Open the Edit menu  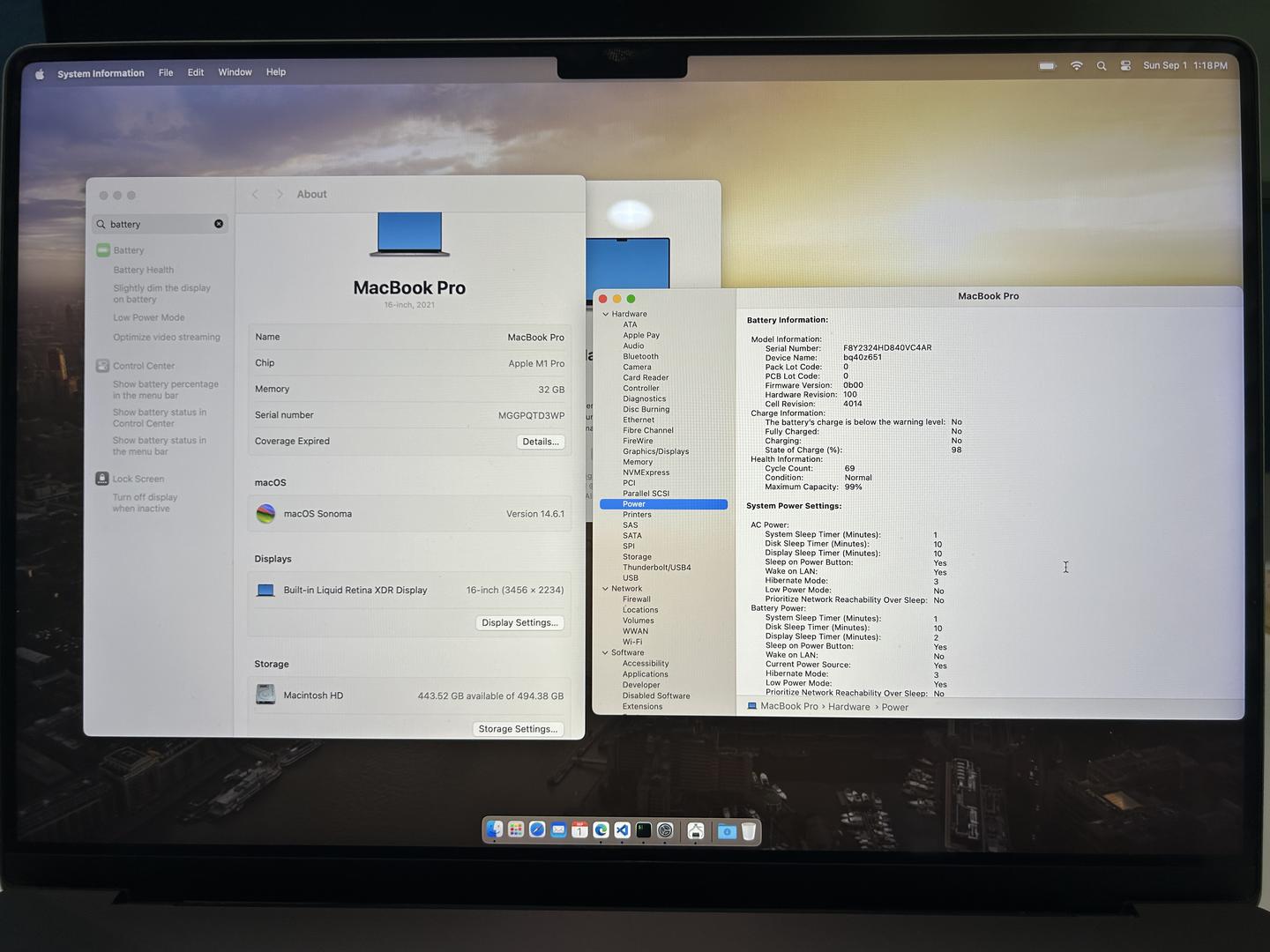[196, 72]
